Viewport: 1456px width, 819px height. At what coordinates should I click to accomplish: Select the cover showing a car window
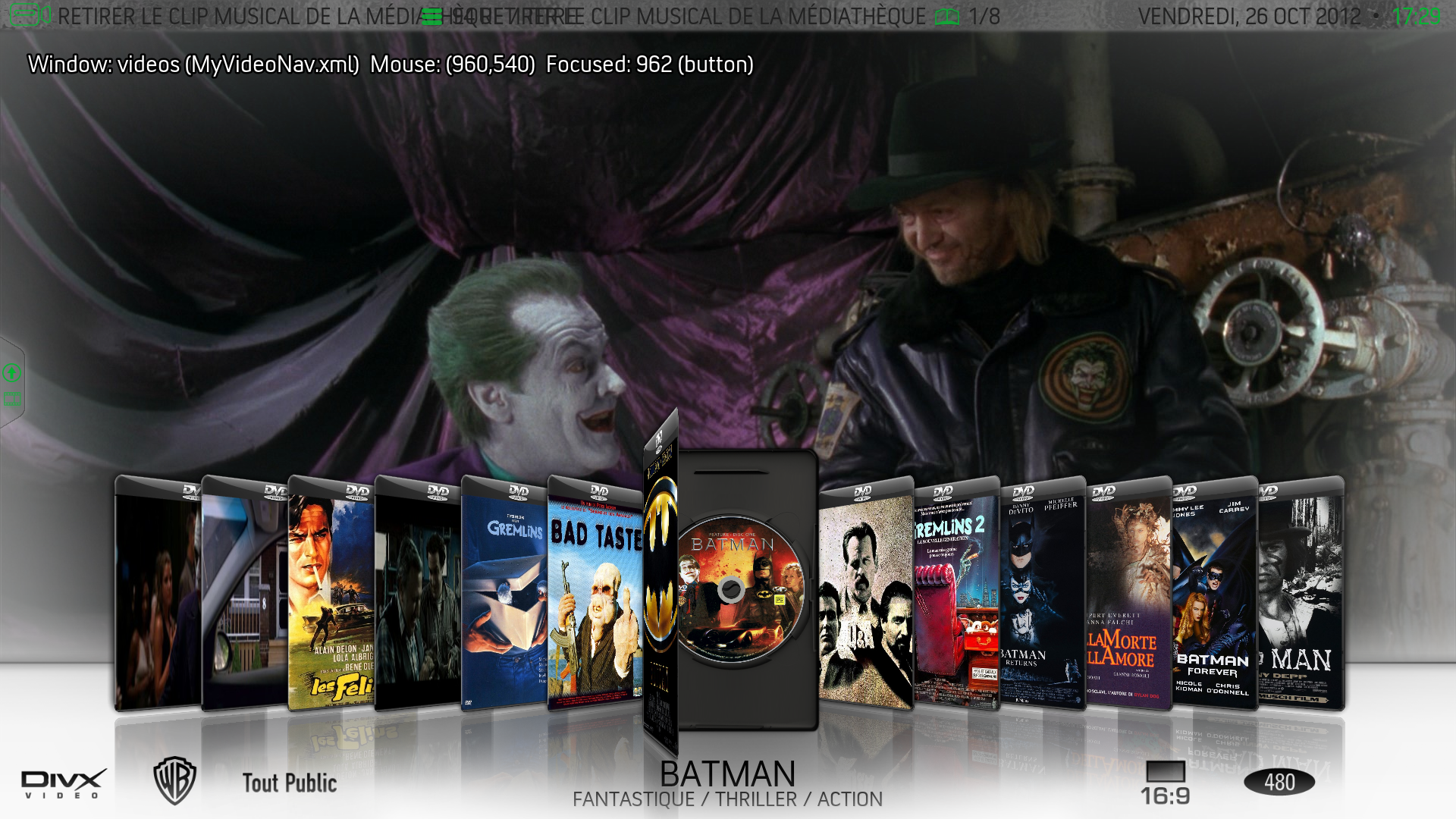tap(244, 593)
